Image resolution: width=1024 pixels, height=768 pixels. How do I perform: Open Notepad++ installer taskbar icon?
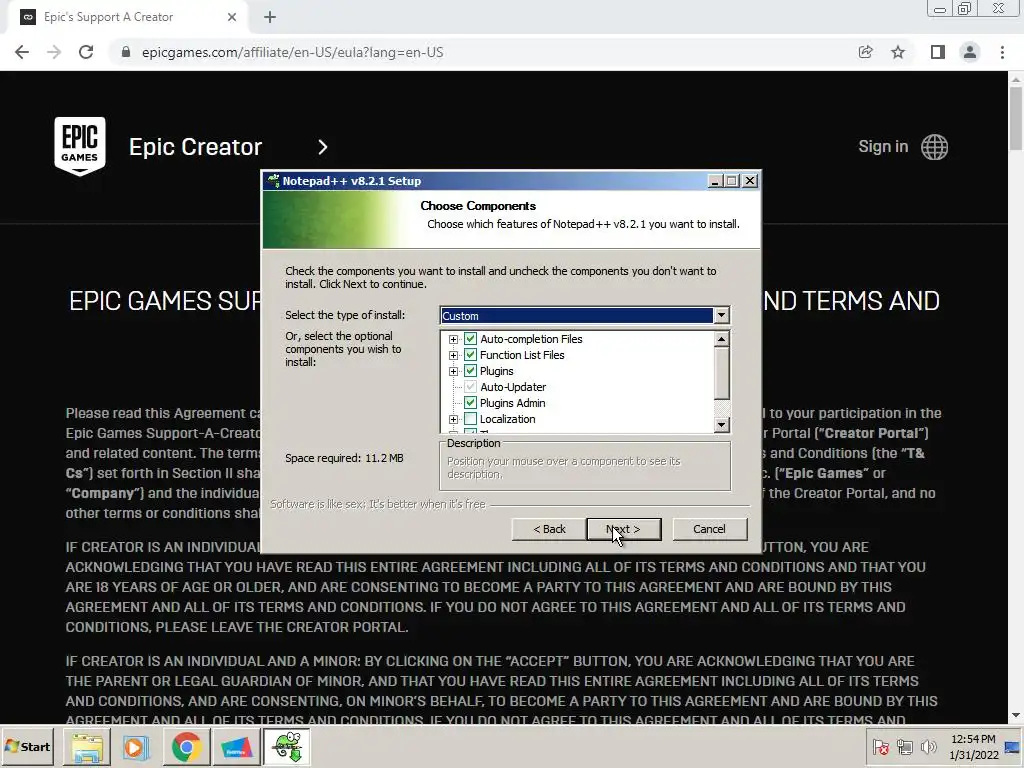[x=286, y=746]
